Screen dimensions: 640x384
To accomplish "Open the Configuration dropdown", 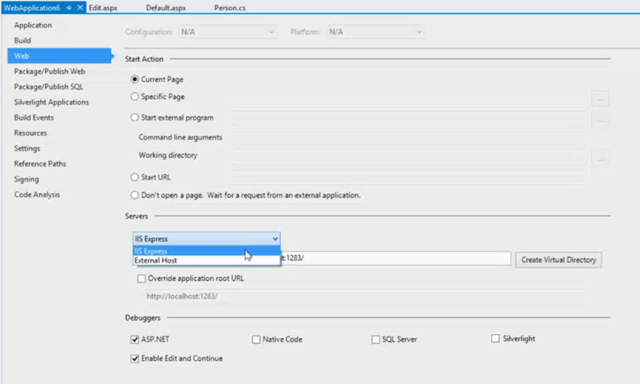I will 228,32.
